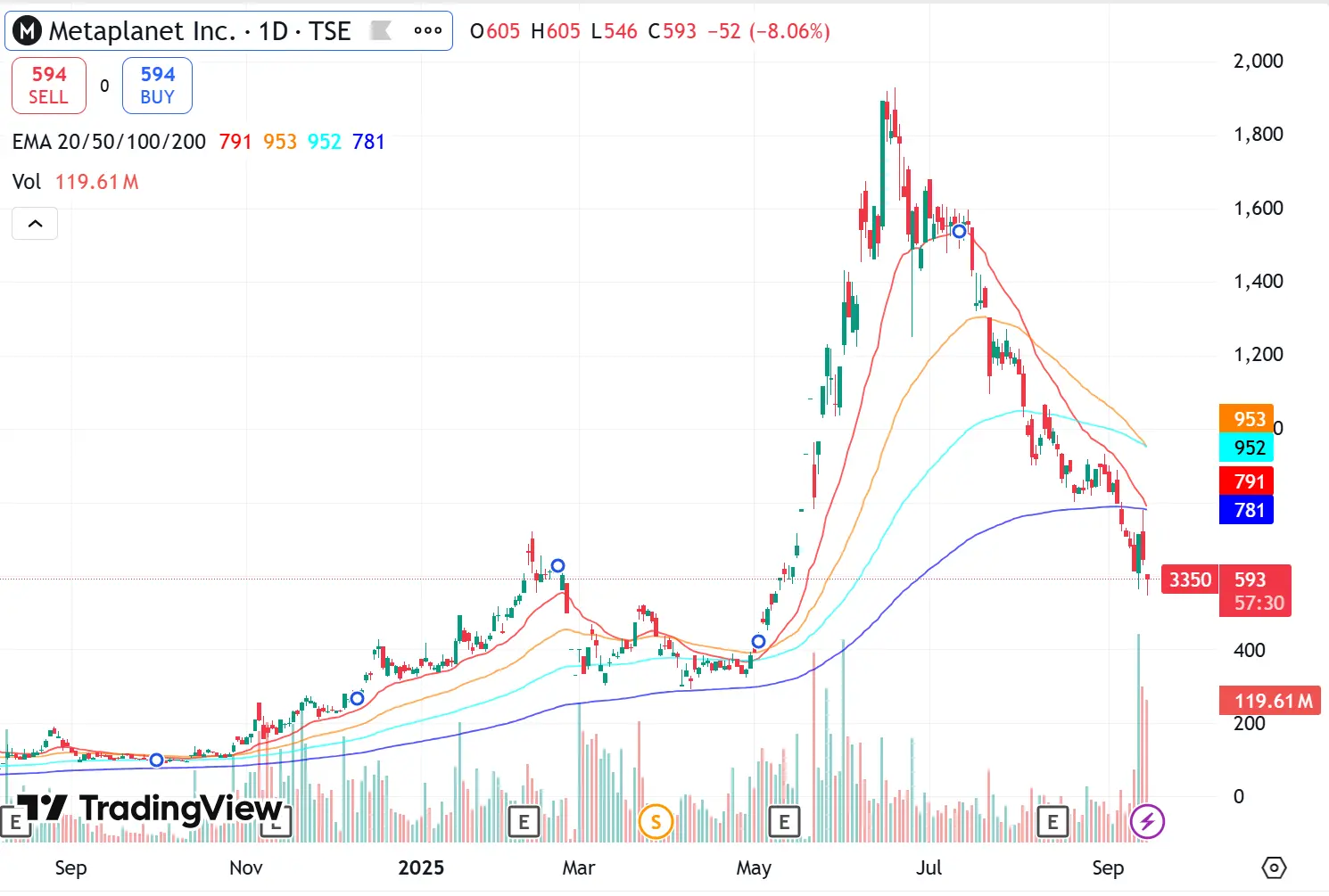Click the 400 price scale label
The image size is (1329, 896).
coord(1249,651)
